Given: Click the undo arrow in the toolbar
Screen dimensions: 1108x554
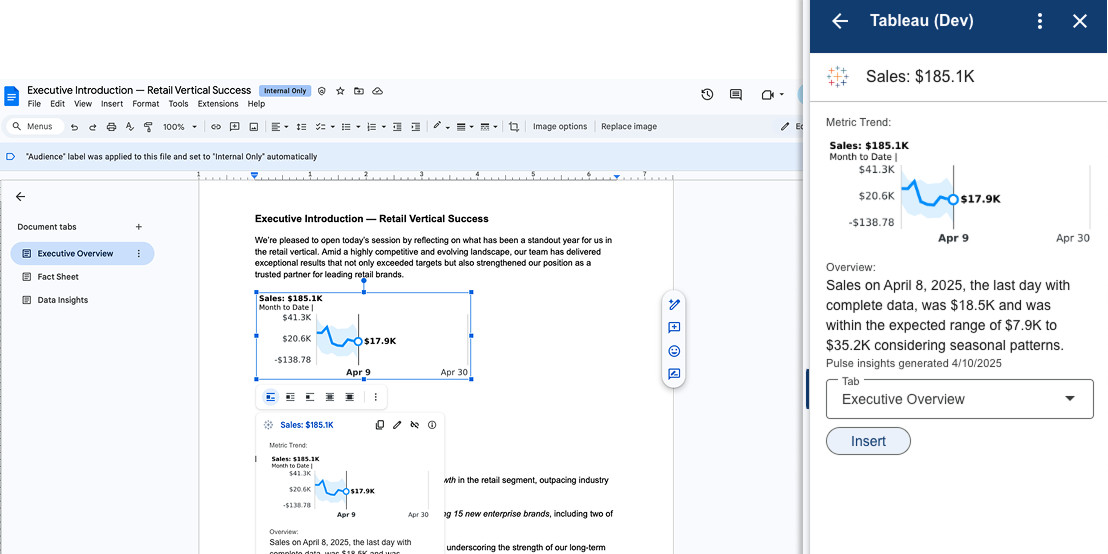Looking at the screenshot, I should click(x=74, y=127).
